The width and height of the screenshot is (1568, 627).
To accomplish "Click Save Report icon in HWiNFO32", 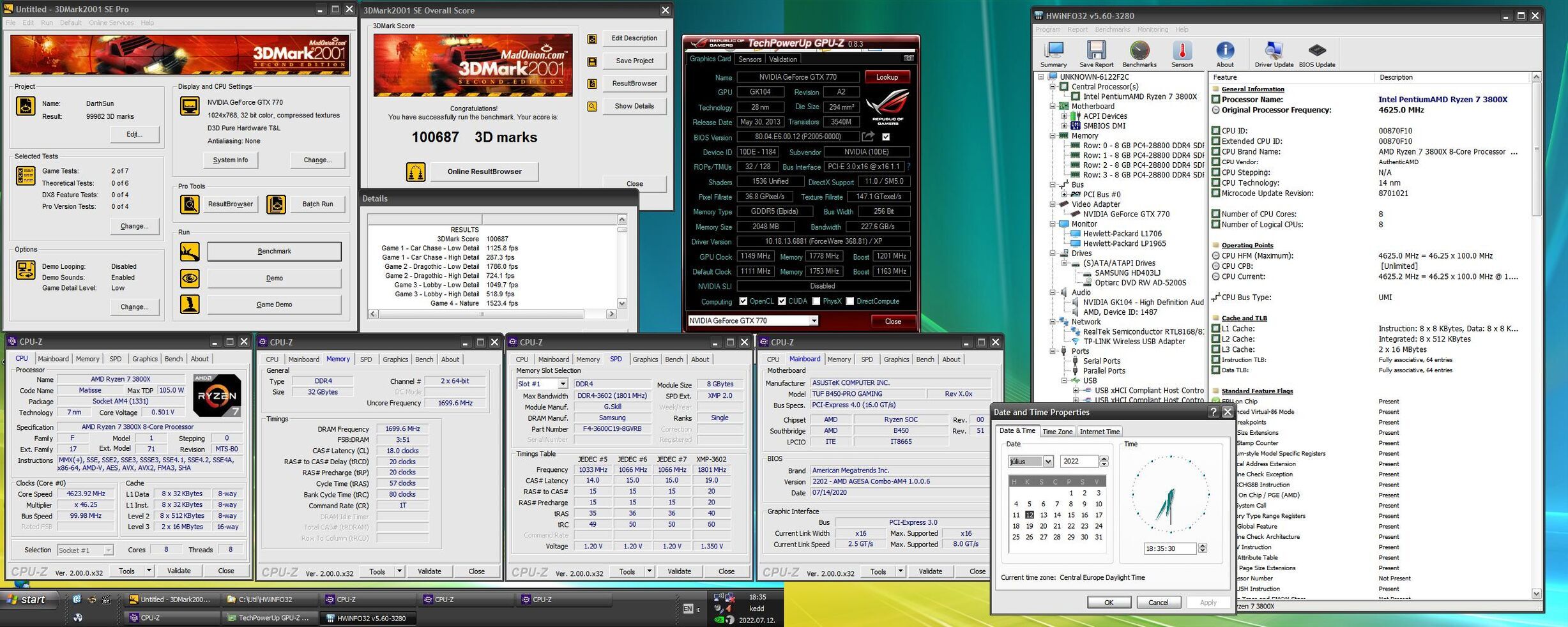I will click(1096, 54).
